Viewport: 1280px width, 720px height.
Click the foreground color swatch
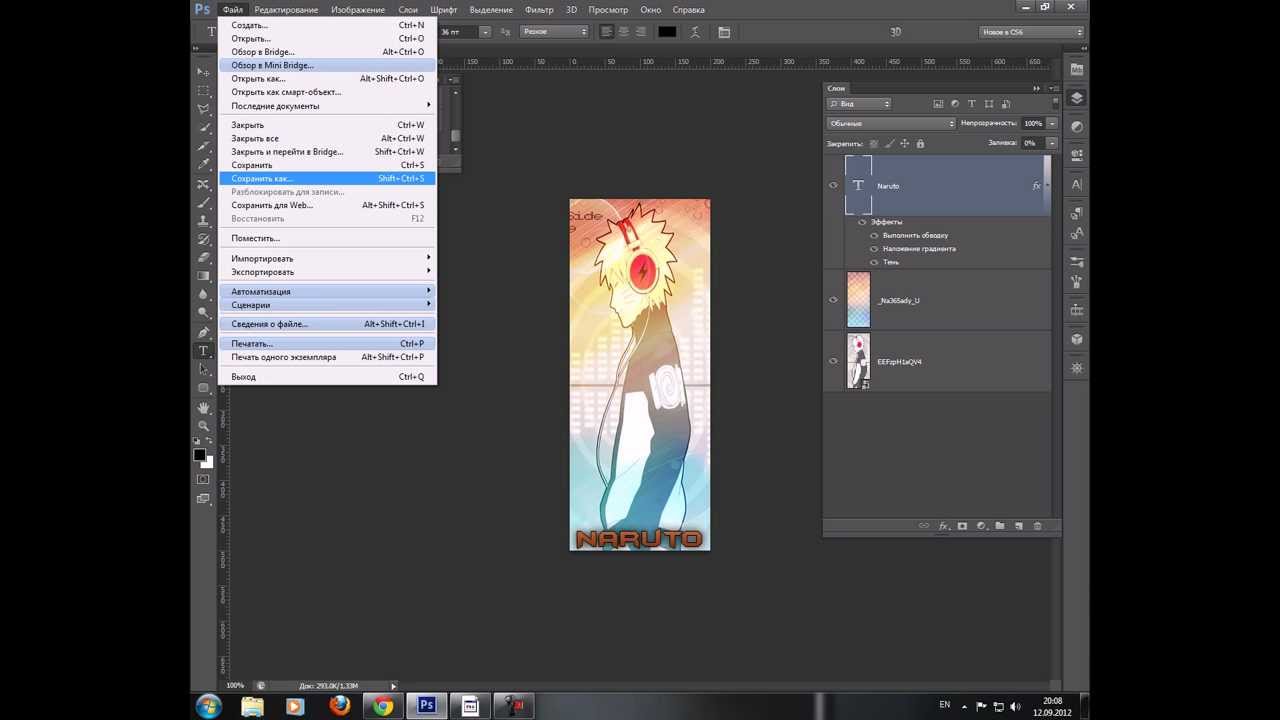click(200, 455)
